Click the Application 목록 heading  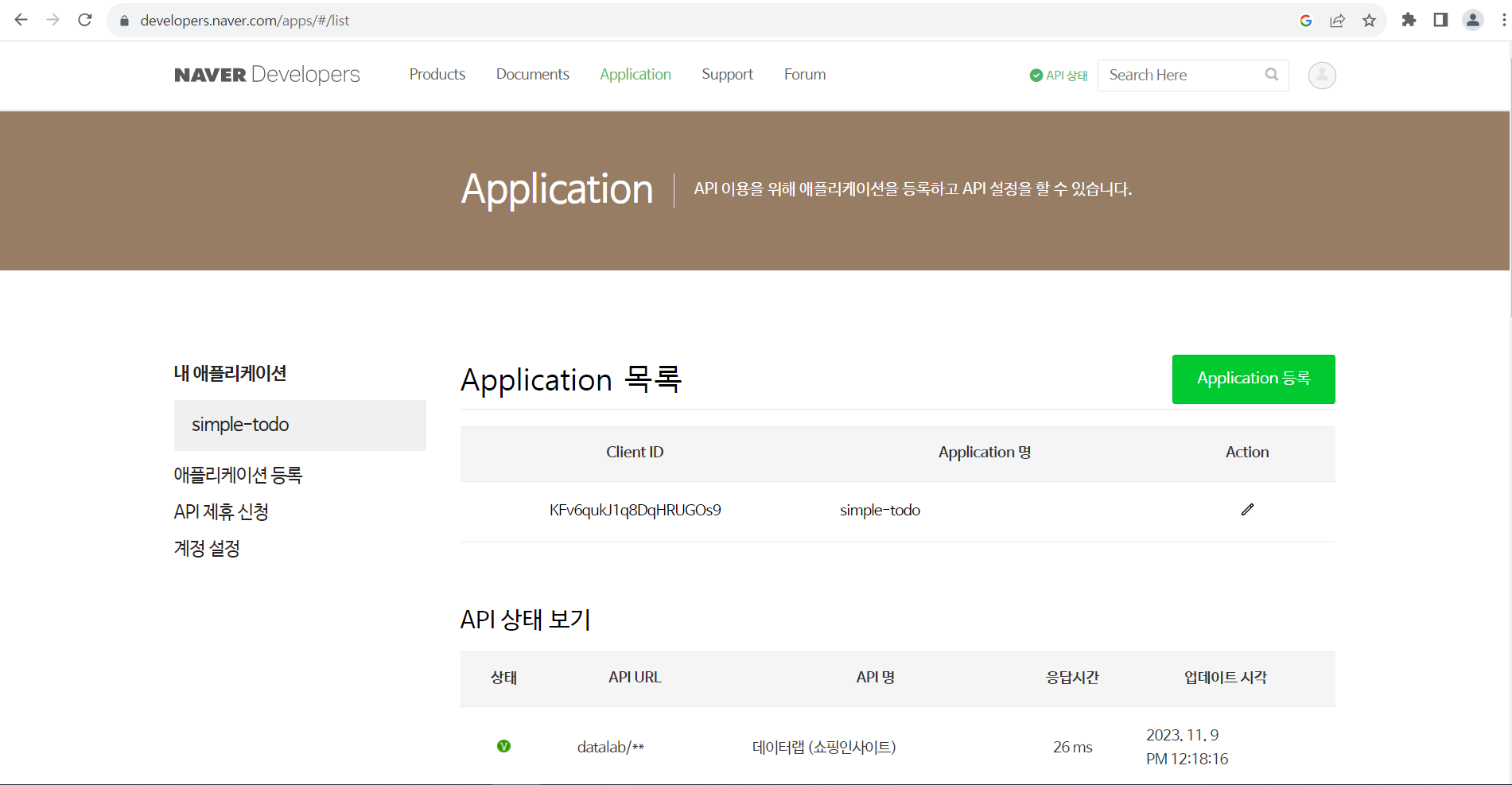tap(571, 380)
